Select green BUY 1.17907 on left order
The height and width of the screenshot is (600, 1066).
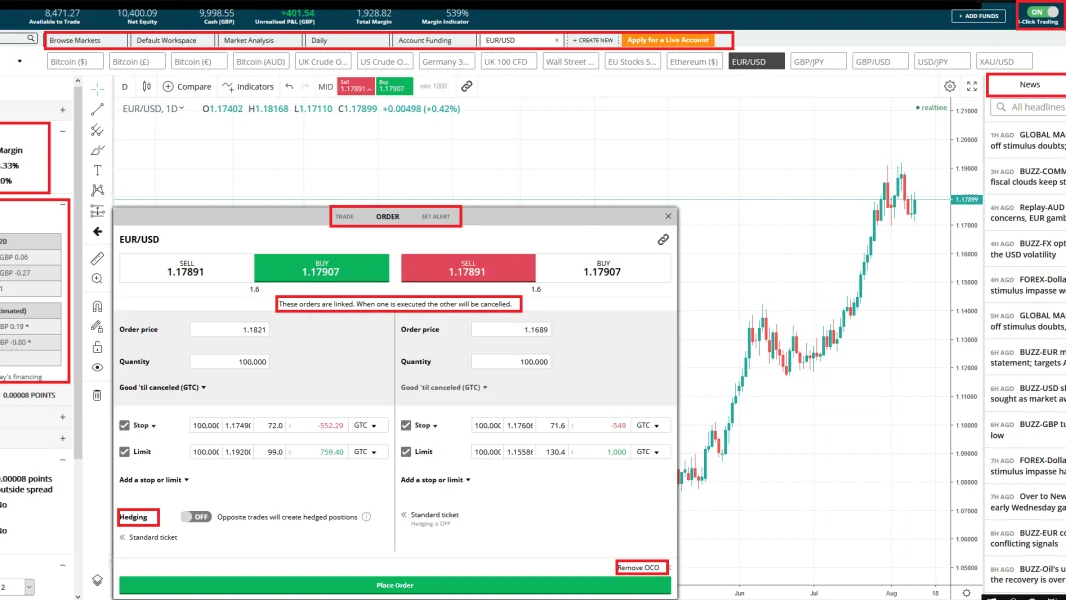pos(322,268)
